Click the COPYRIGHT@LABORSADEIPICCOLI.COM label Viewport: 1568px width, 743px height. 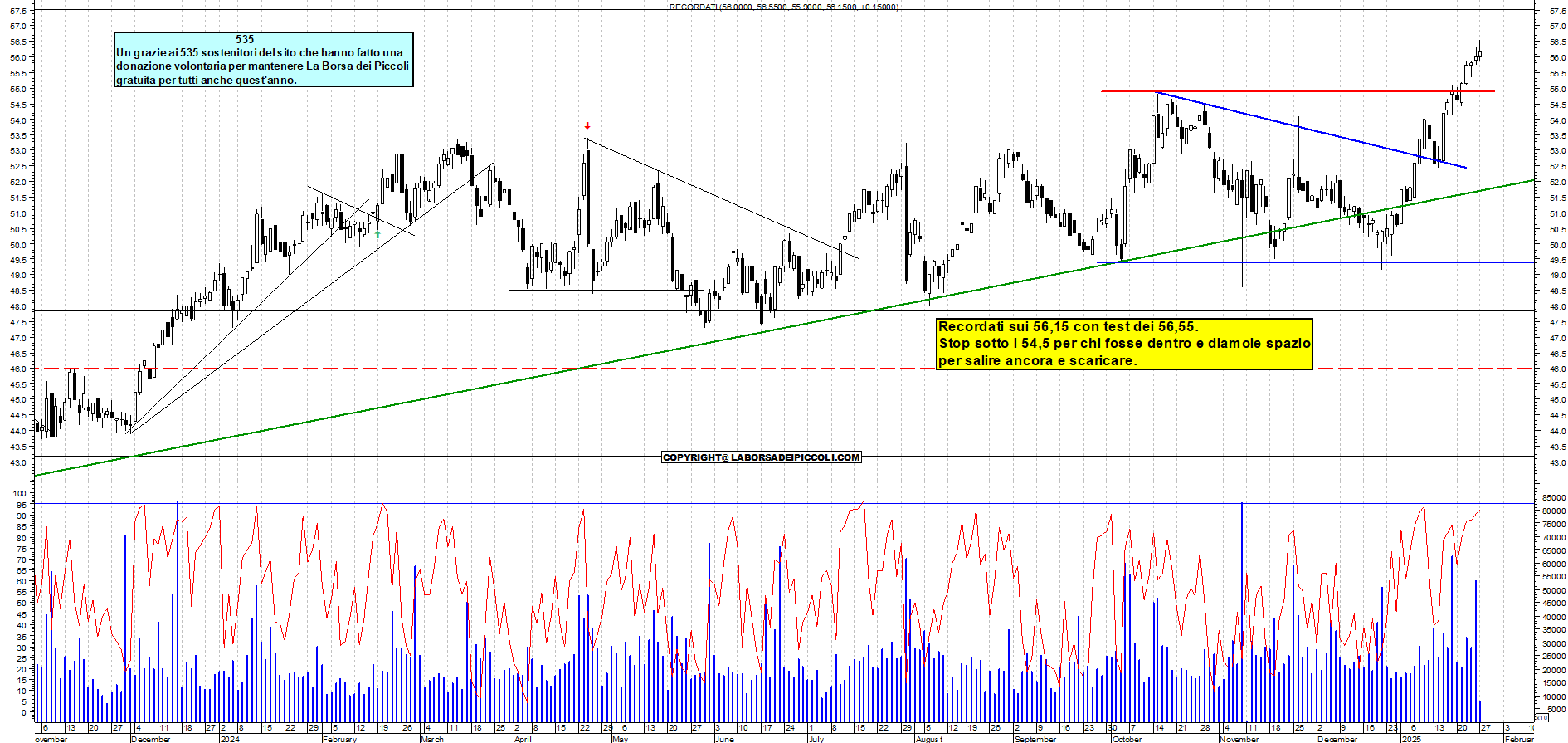click(762, 457)
